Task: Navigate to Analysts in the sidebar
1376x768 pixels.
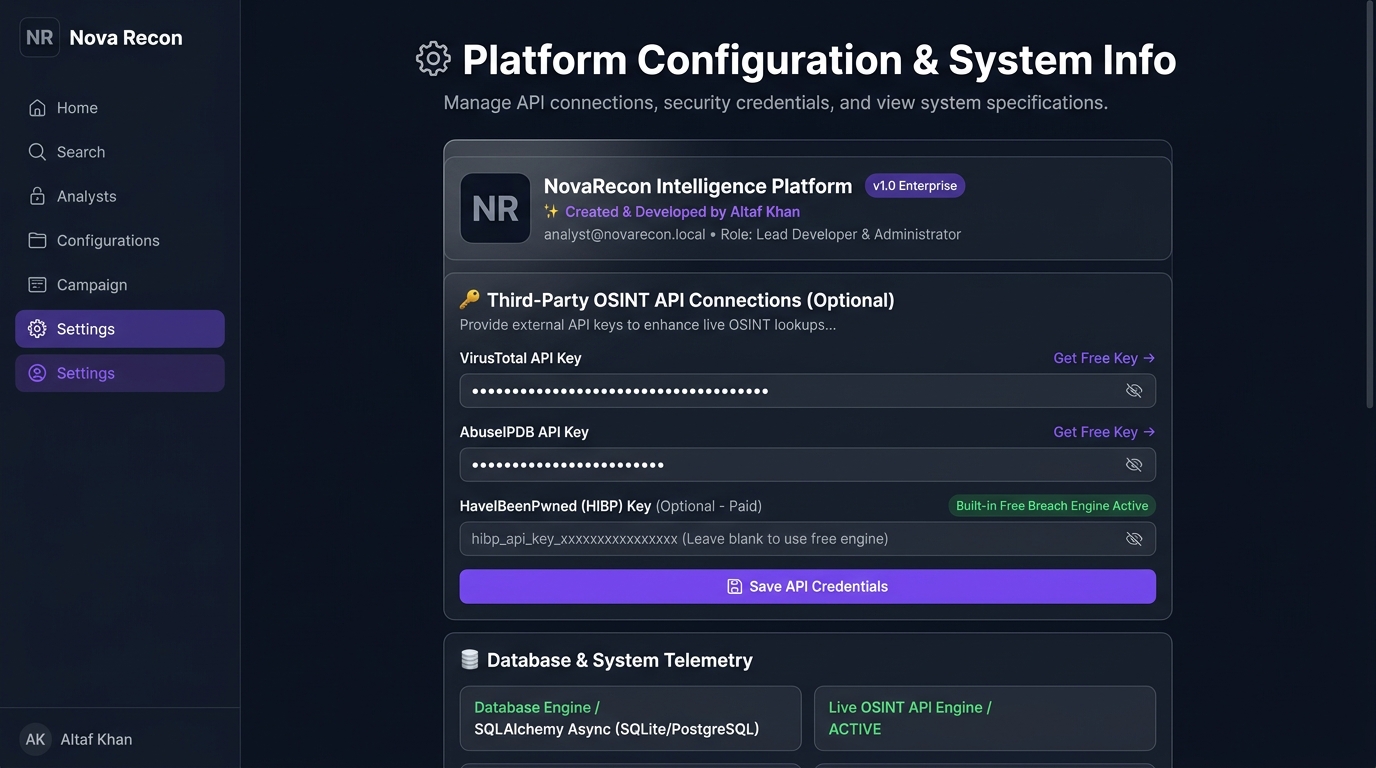Action: click(120, 196)
